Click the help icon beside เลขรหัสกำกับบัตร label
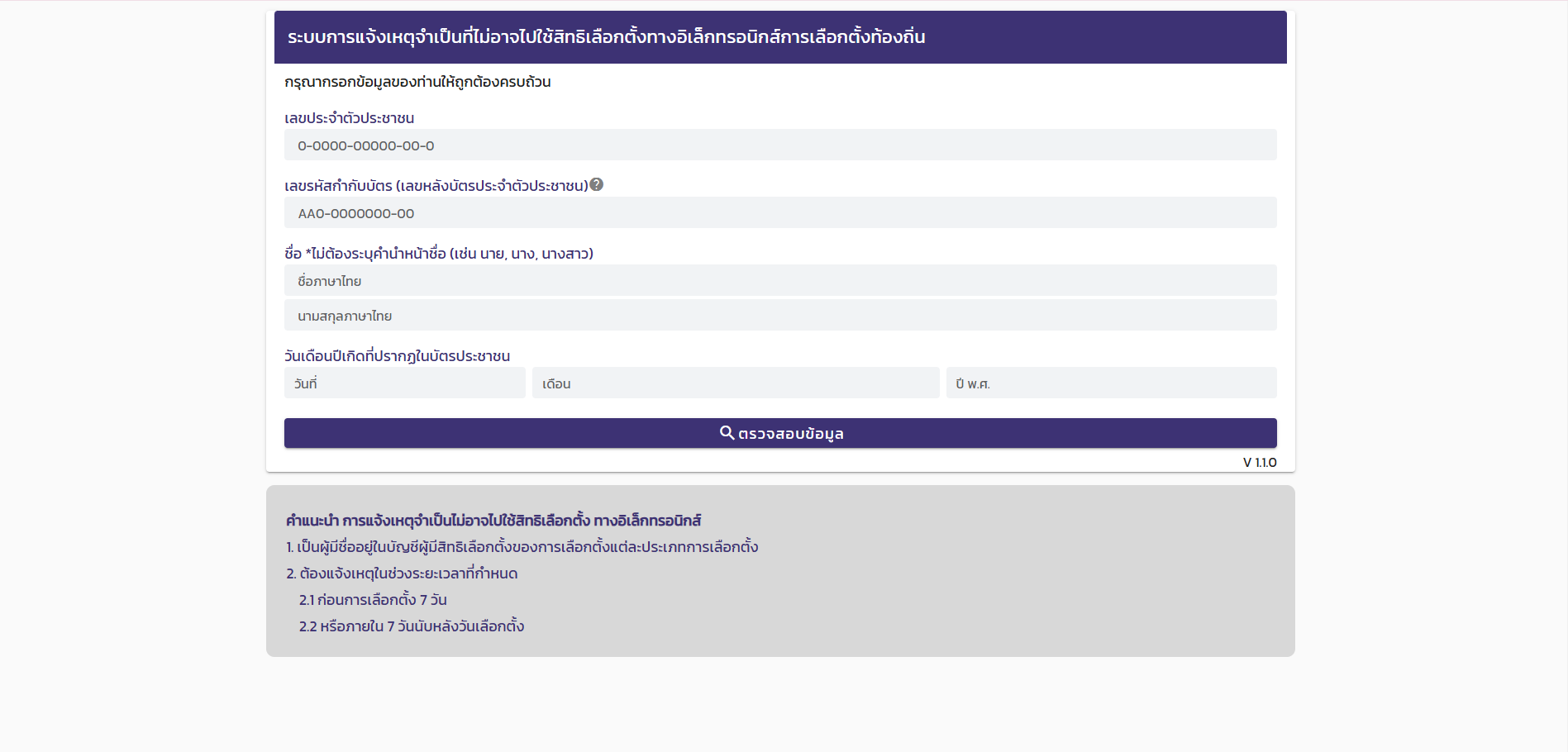 [x=597, y=184]
